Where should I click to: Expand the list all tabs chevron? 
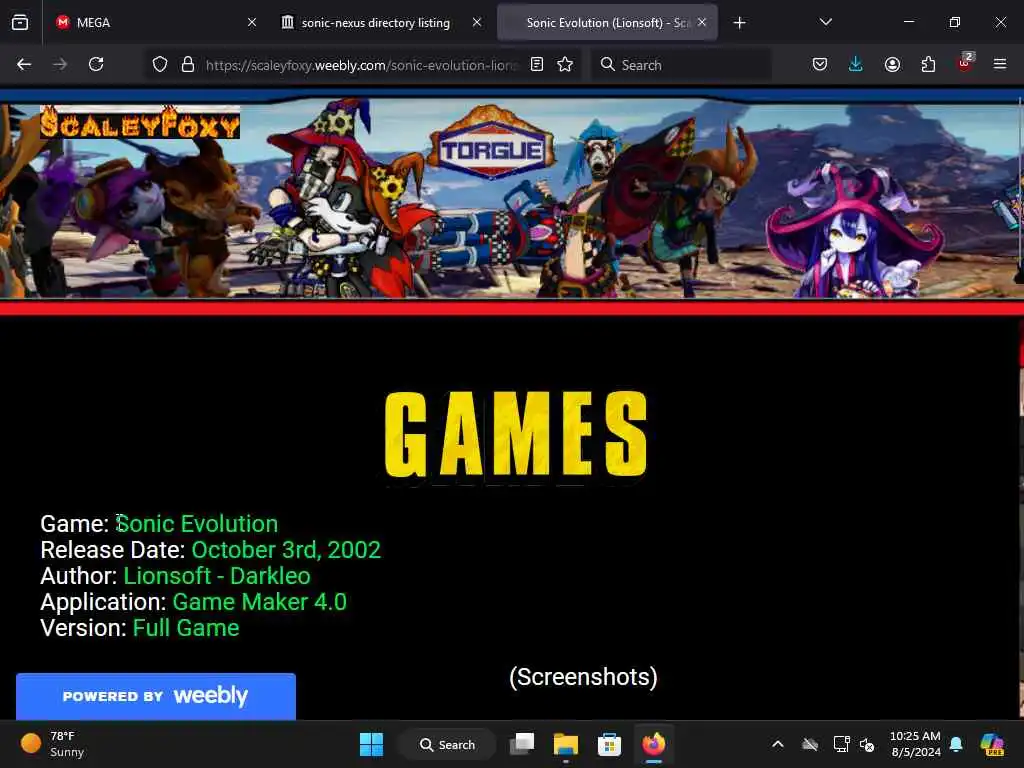(x=825, y=22)
